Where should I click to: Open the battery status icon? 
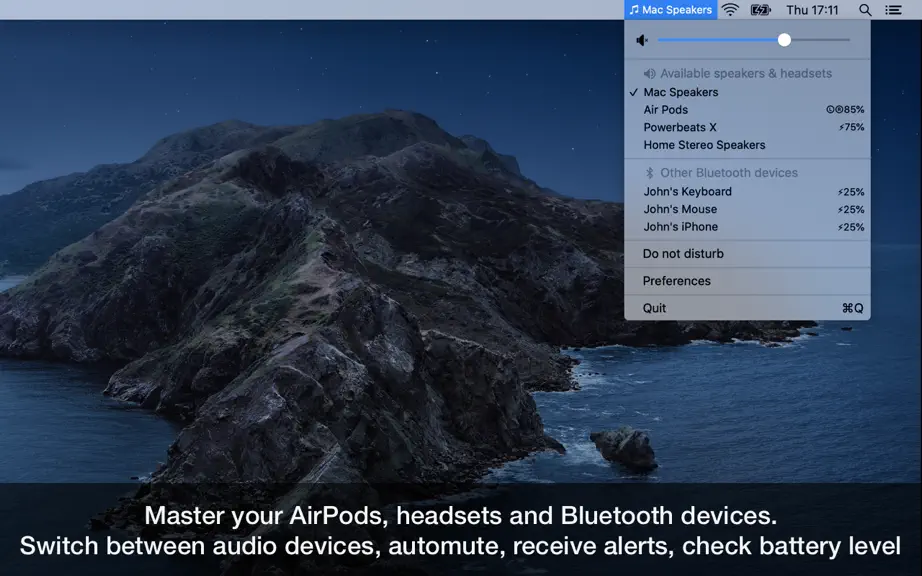(x=760, y=9)
